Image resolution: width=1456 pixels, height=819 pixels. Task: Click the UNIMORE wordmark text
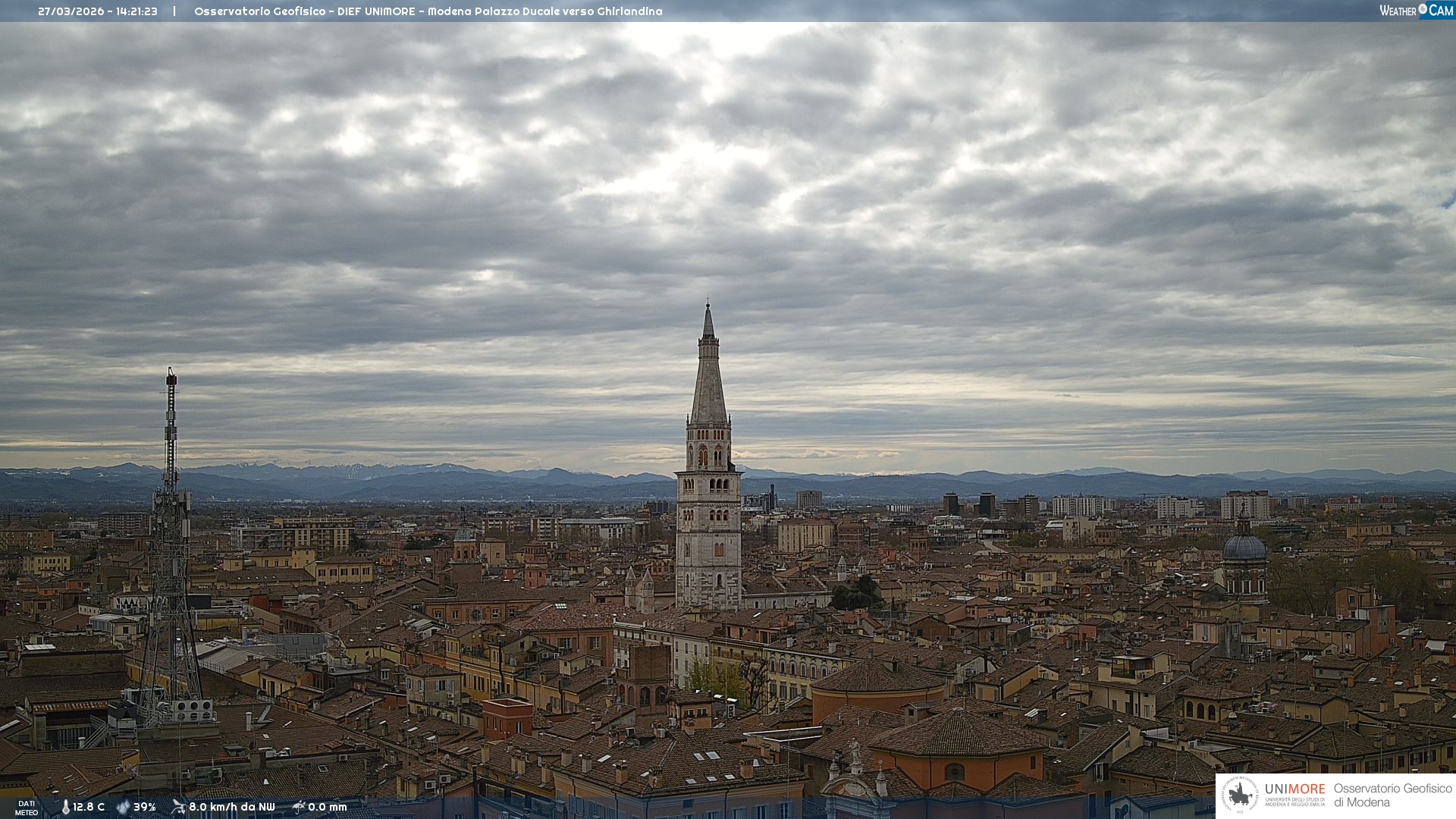click(1294, 789)
